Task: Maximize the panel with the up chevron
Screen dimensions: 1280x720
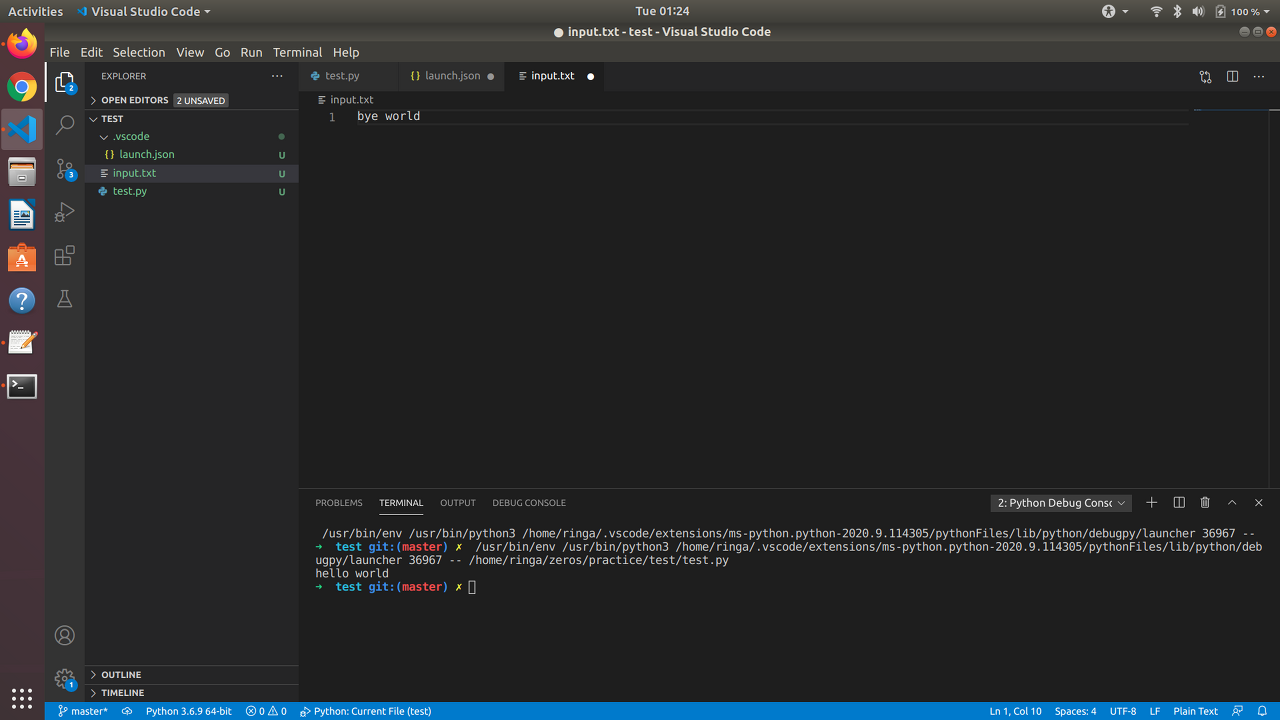Action: click(x=1232, y=503)
